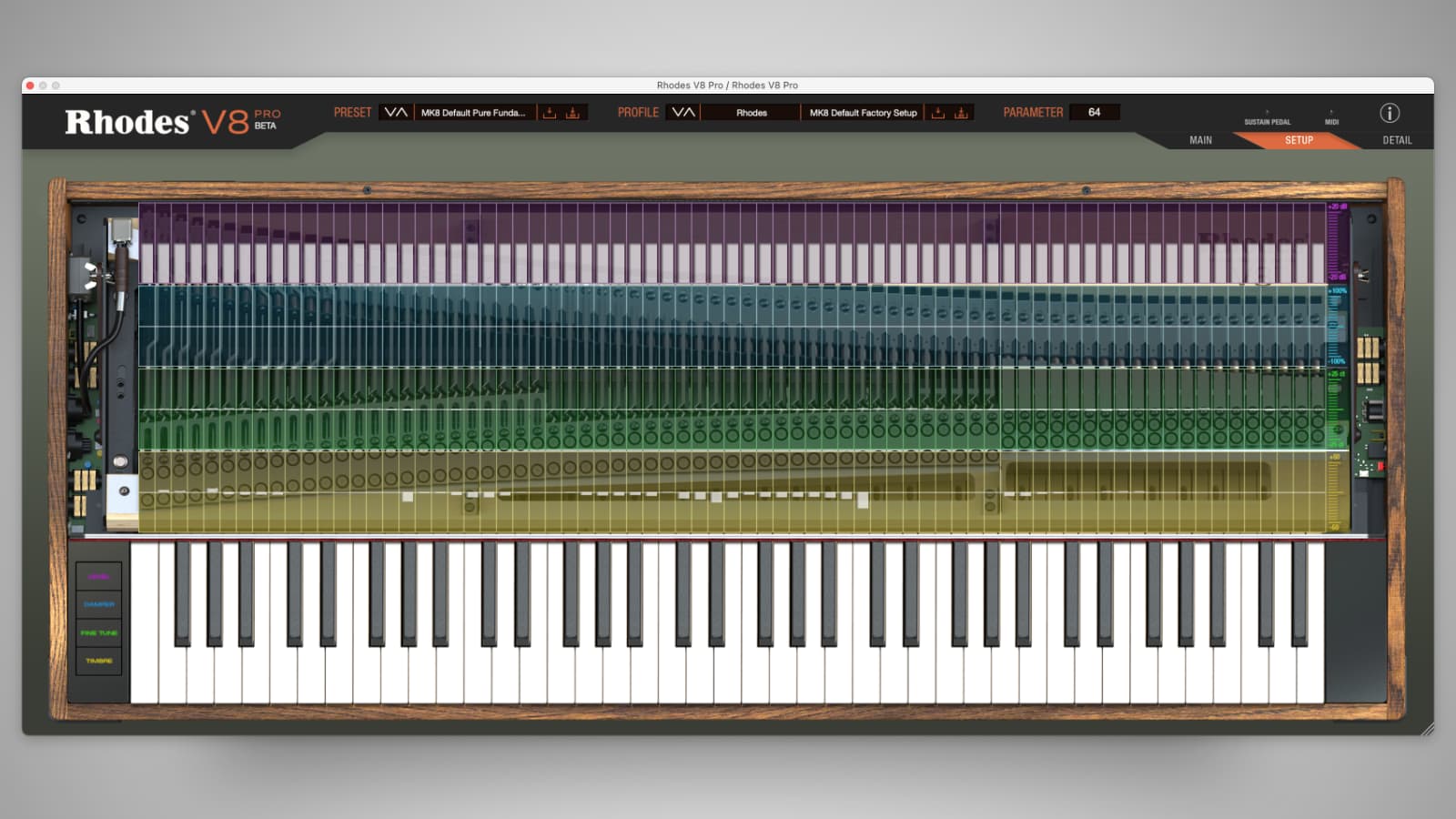Screen dimensions: 1456x819
Task: Toggle the DAMPER layer button
Action: (x=98, y=602)
